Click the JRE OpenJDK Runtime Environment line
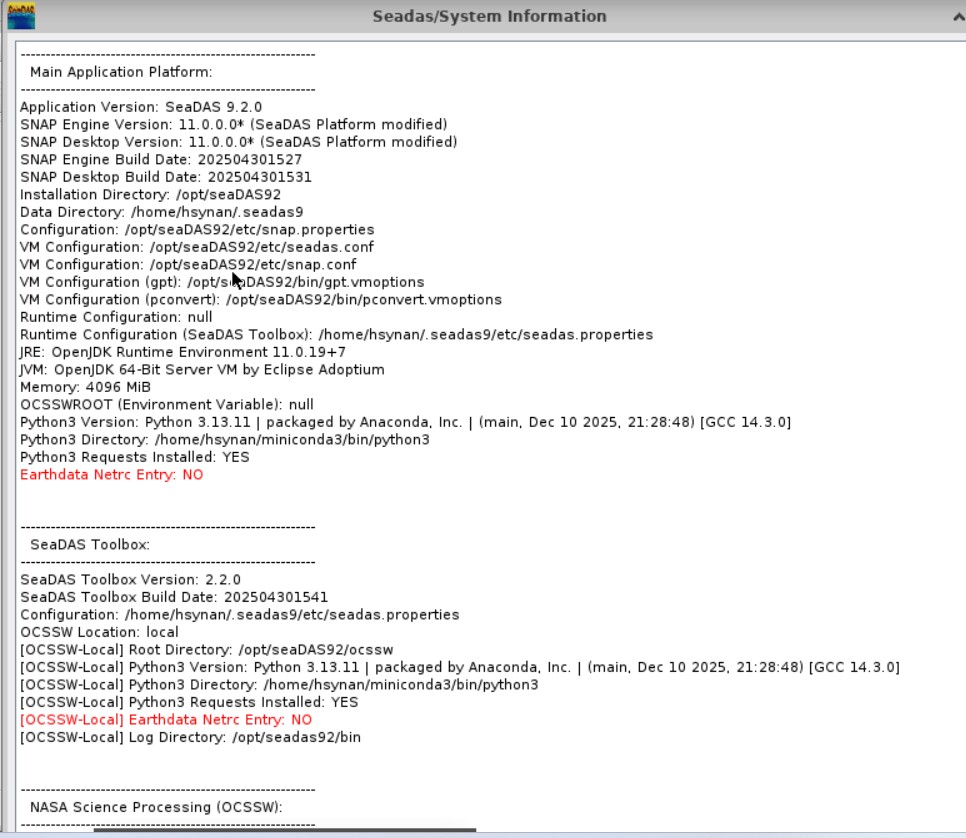 pos(183,352)
